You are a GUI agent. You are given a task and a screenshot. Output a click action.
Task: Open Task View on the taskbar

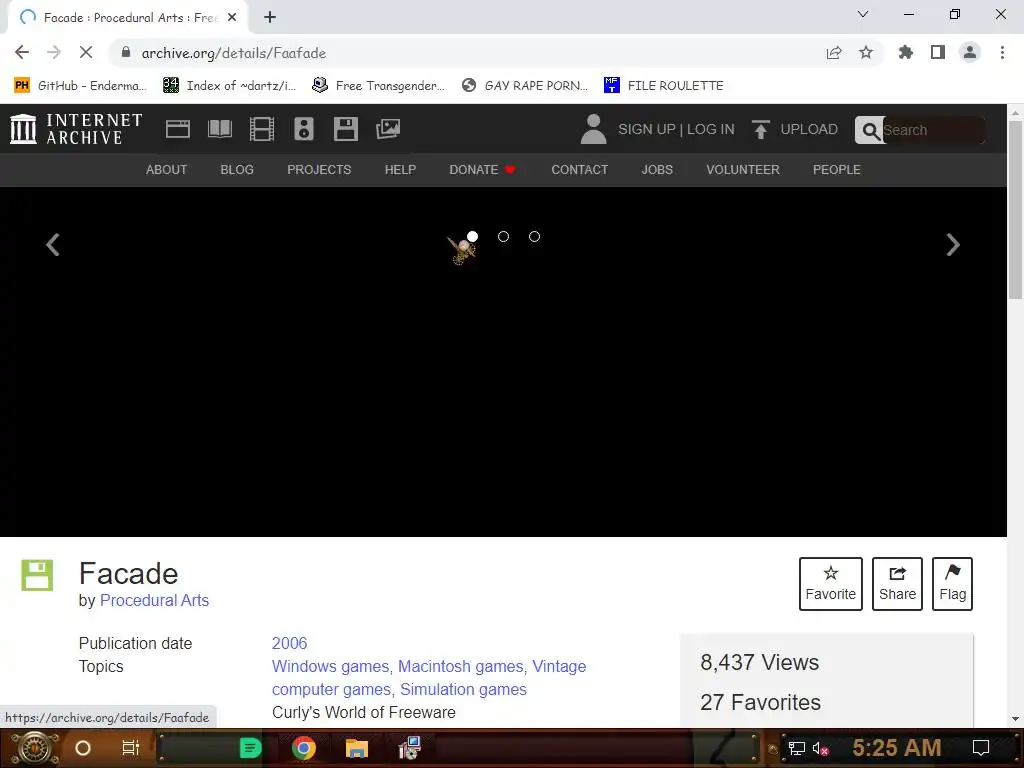131,748
